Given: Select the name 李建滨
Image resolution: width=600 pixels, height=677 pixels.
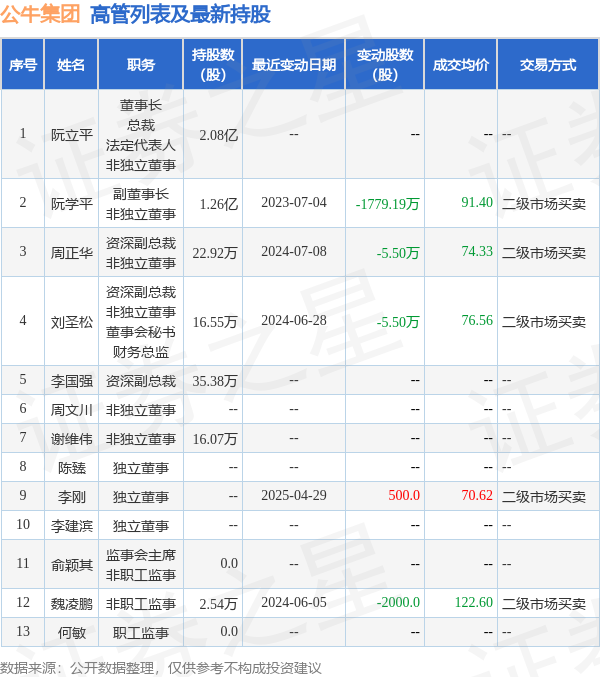Looking at the screenshot, I should coord(72,525).
